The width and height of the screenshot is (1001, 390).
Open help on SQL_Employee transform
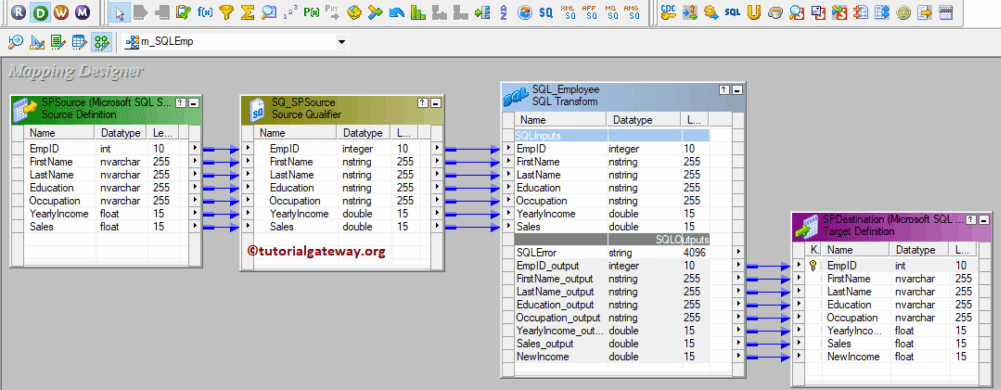(725, 90)
